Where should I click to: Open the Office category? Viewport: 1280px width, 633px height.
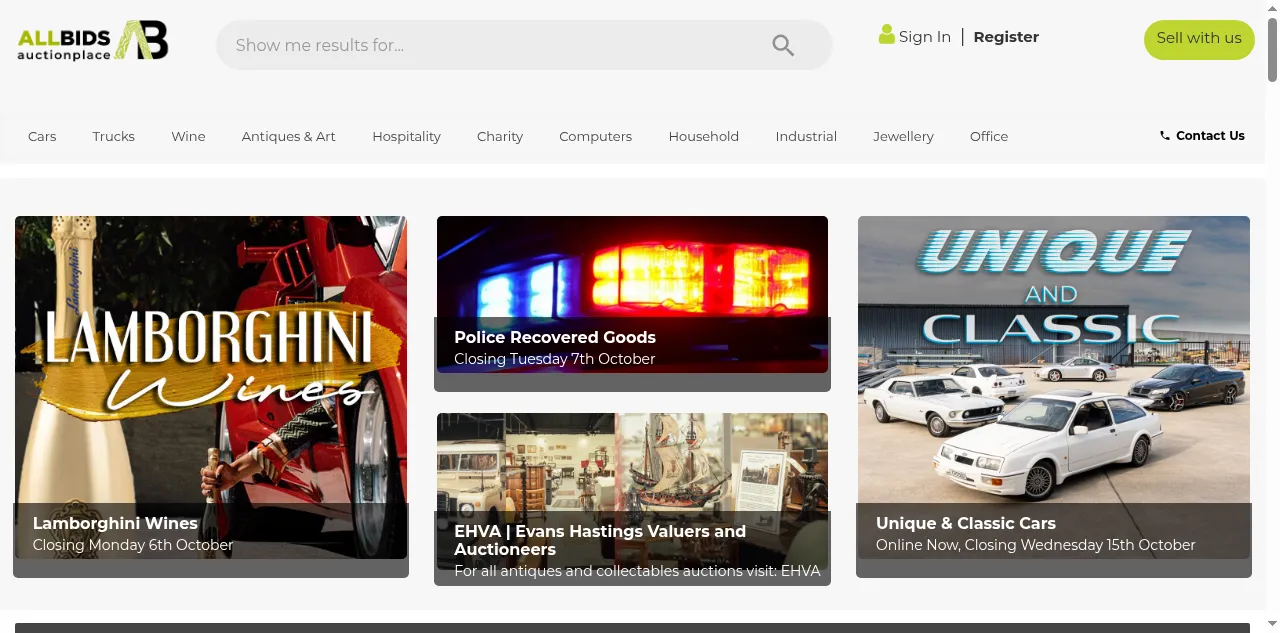(989, 136)
